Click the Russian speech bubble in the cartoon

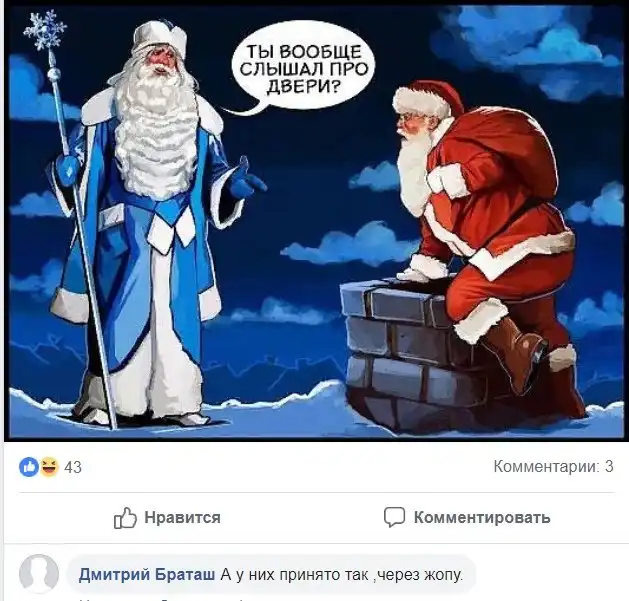[301, 68]
